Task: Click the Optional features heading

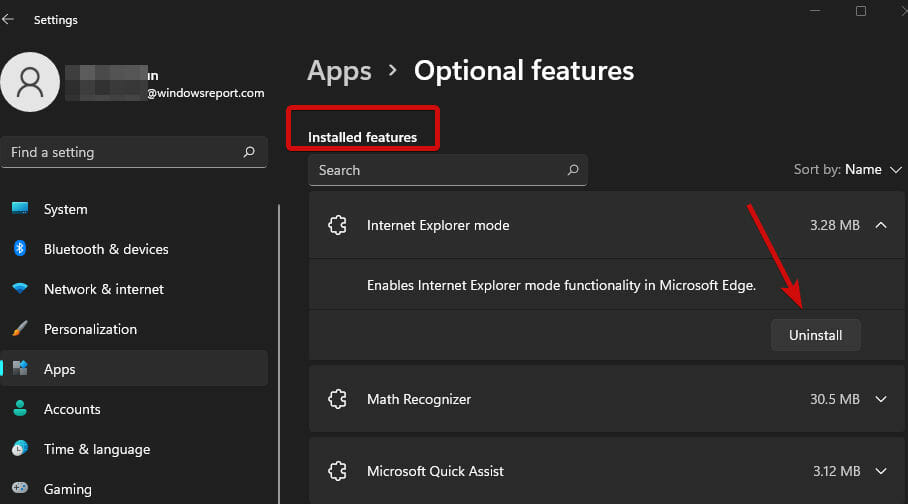Action: click(x=523, y=71)
